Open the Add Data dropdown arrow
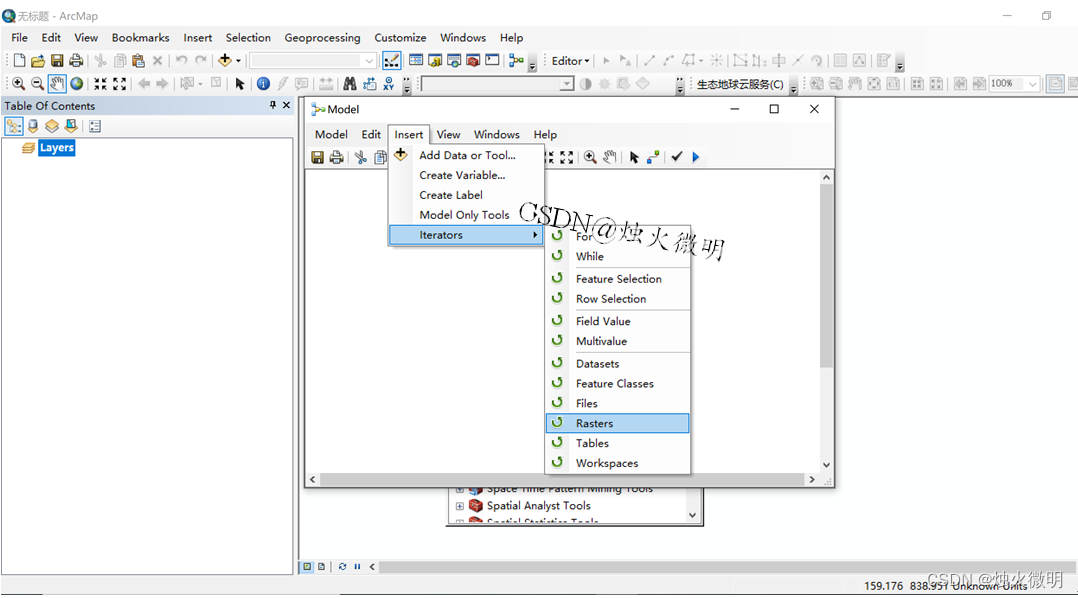Viewport: 1078px width, 598px height. pos(239,61)
